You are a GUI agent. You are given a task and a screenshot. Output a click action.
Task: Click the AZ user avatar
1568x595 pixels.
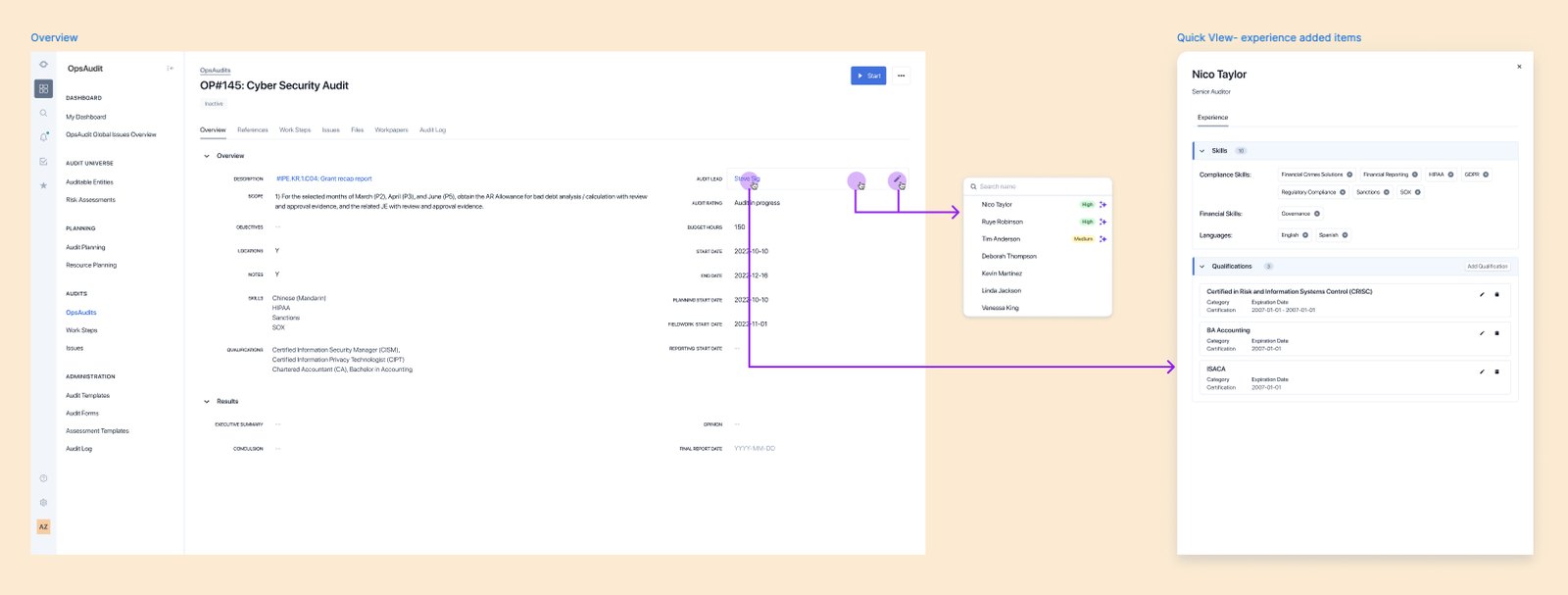43,526
